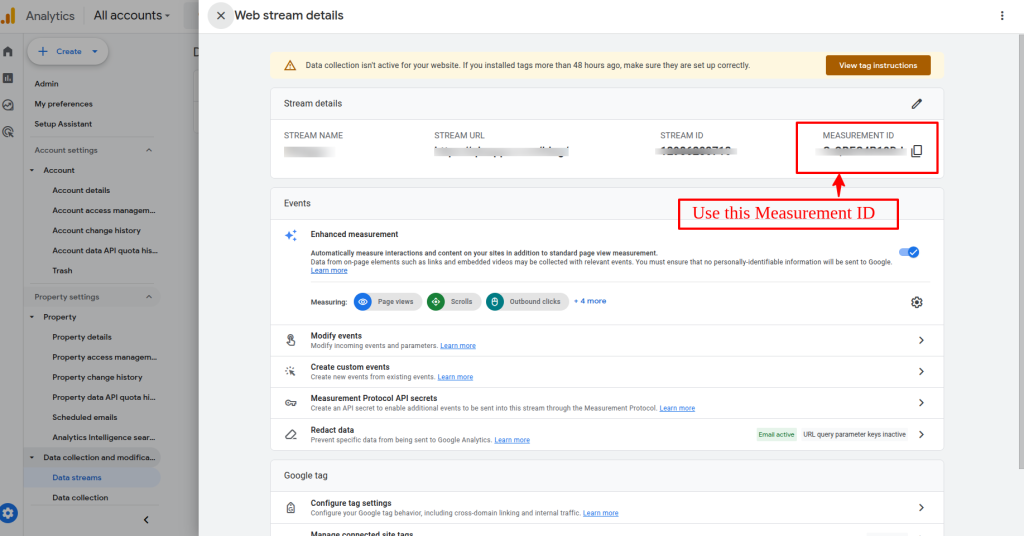Open the All accounts dropdown
The image size is (1024, 536).
pyautogui.click(x=131, y=16)
